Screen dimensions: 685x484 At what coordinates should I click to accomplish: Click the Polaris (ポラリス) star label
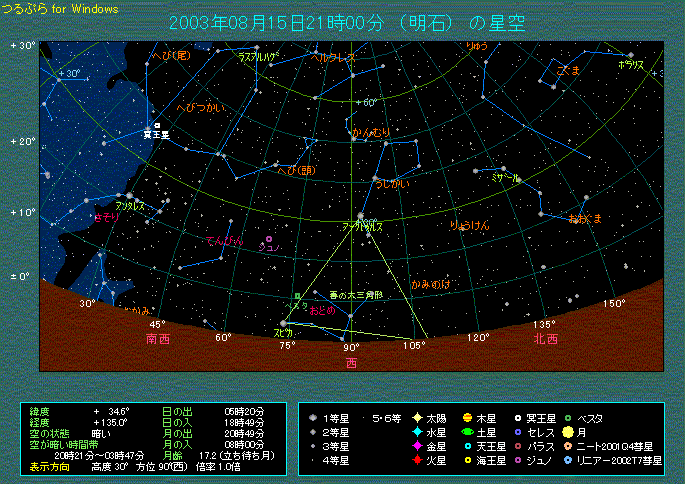tap(631, 64)
